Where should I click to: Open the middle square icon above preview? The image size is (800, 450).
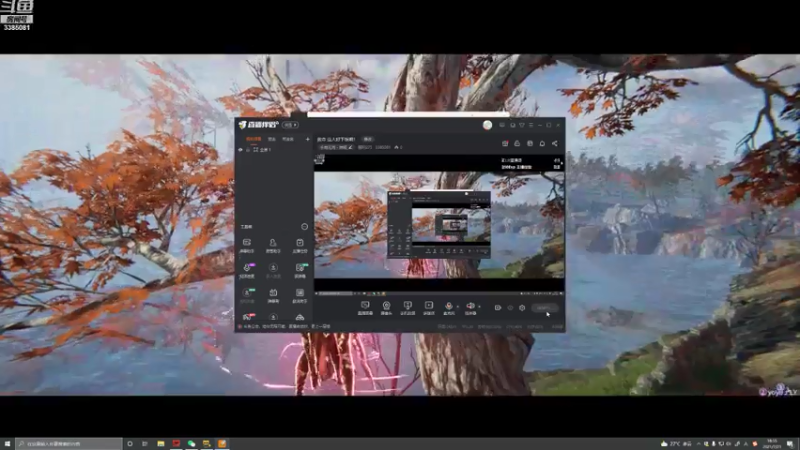(x=530, y=144)
